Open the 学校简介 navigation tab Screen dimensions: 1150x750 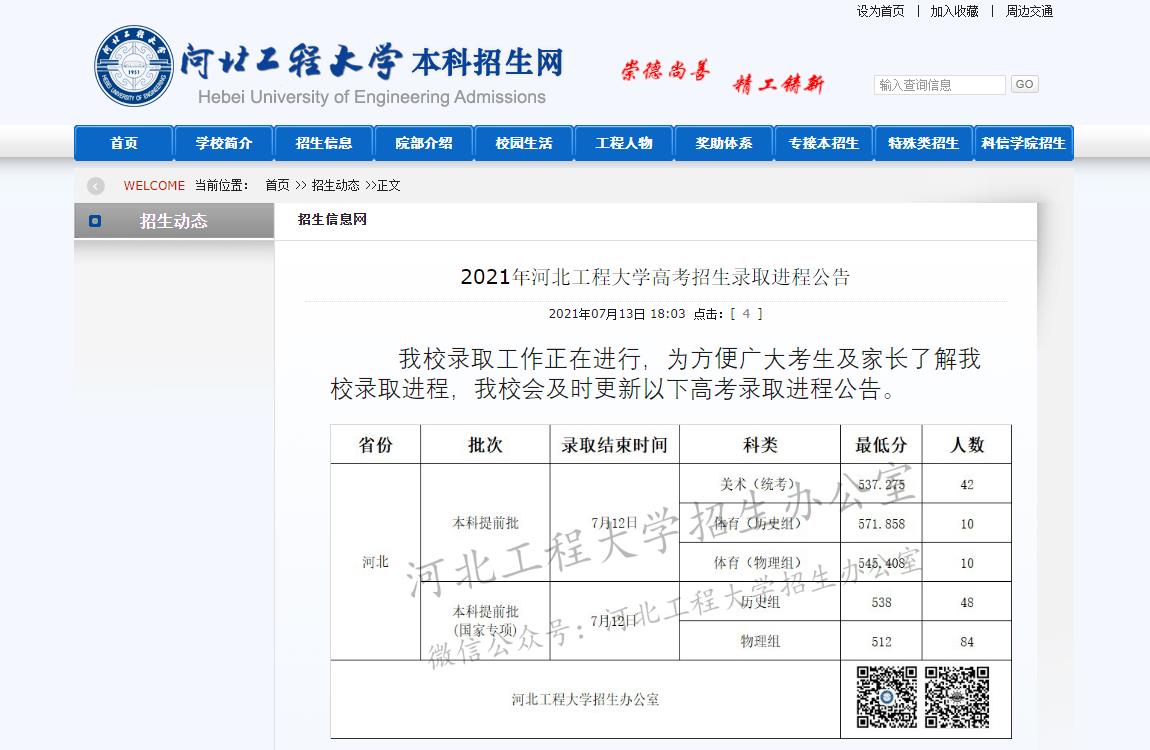pyautogui.click(x=224, y=143)
